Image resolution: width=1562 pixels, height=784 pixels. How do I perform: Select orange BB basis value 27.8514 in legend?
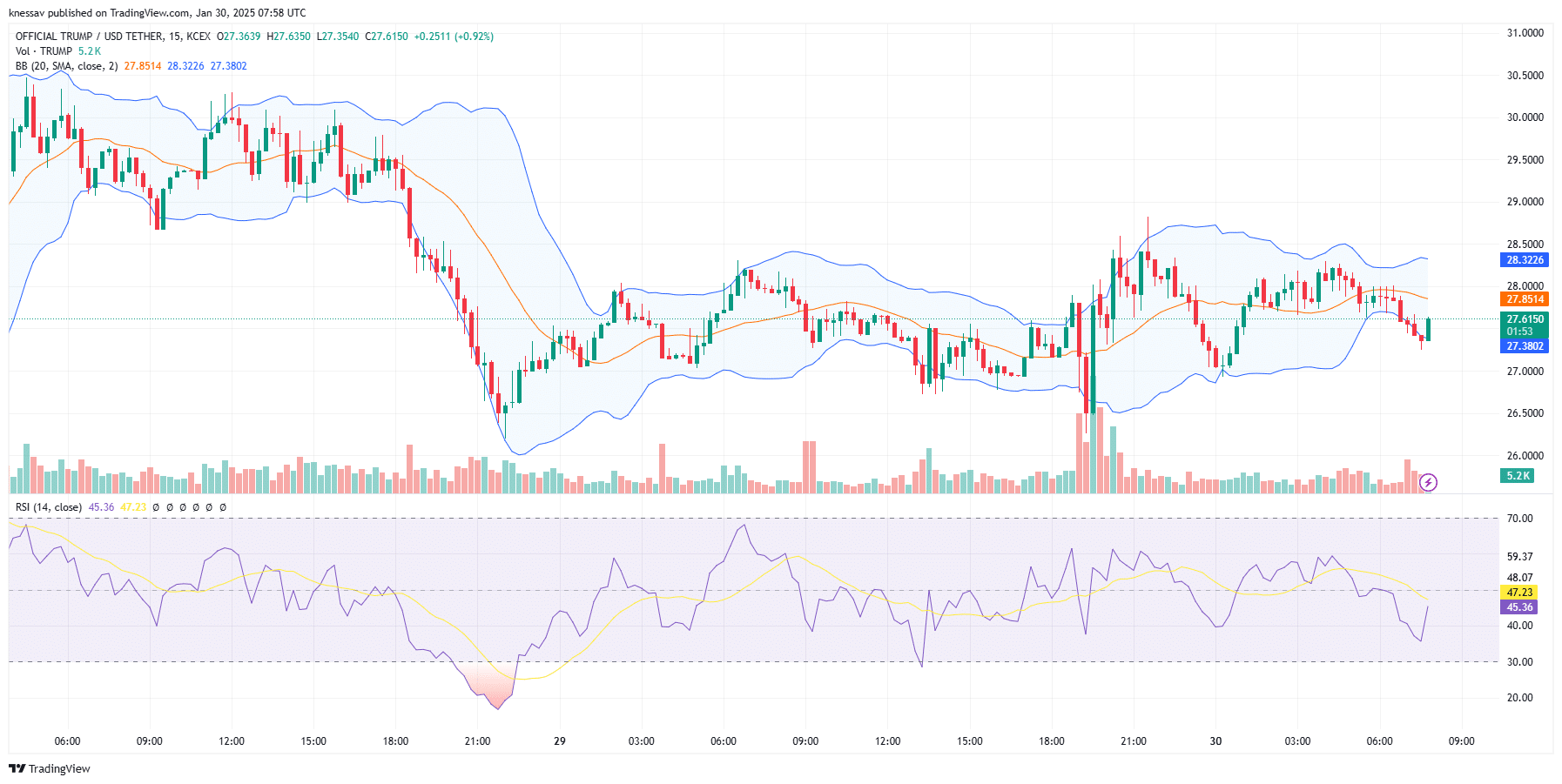[143, 66]
